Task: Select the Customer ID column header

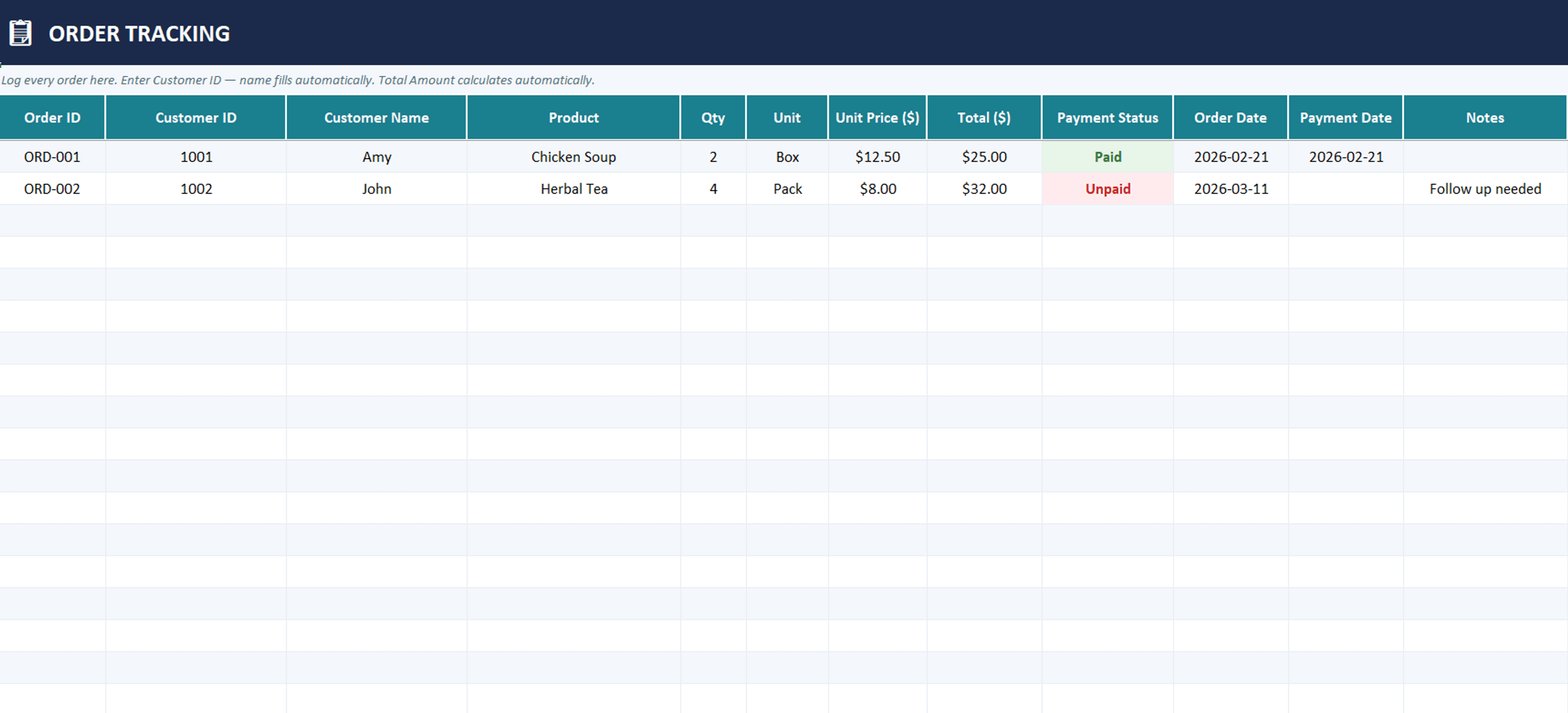Action: pos(196,118)
